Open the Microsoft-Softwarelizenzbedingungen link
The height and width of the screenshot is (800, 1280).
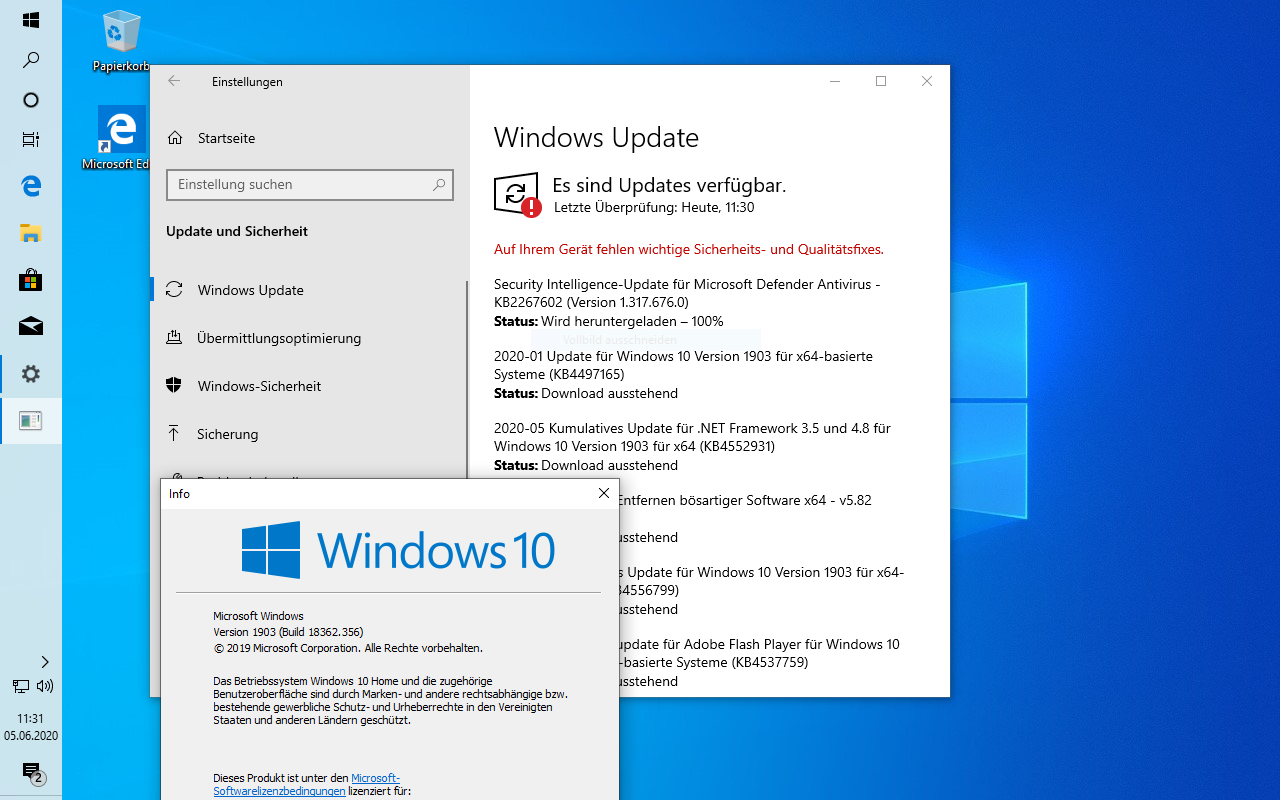coord(307,784)
